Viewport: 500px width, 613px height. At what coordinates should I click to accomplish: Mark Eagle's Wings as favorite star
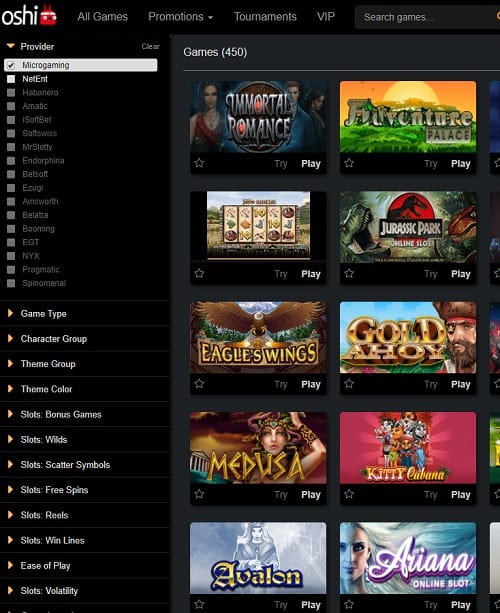tap(199, 384)
